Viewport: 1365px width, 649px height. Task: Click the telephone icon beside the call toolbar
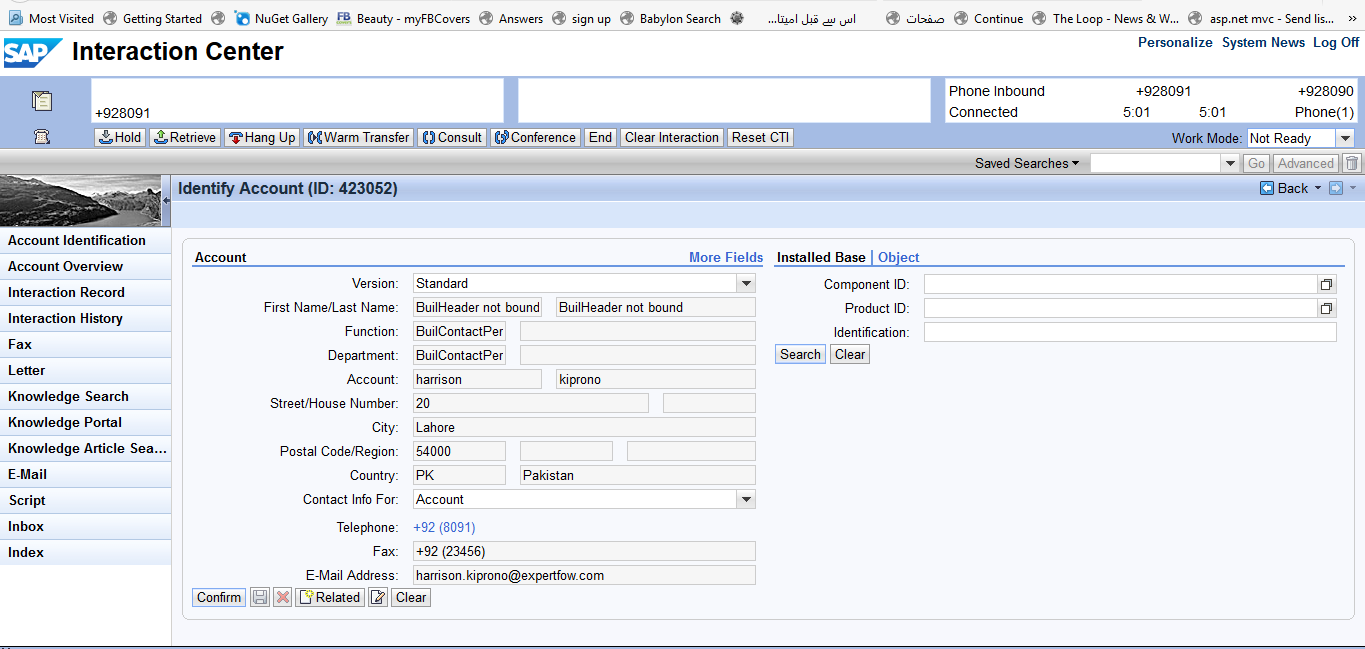coord(42,137)
